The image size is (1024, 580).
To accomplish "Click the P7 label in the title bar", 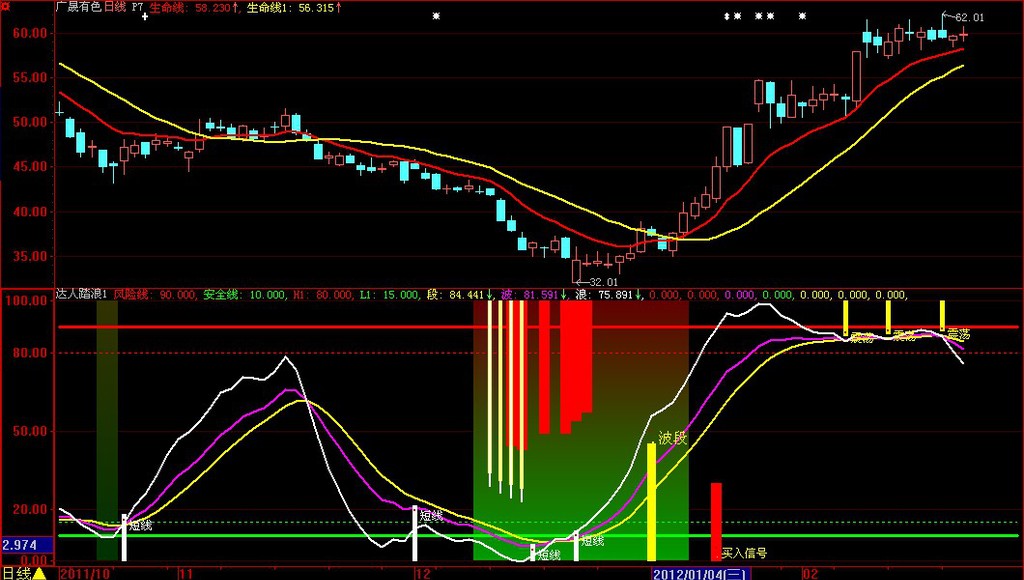I will [138, 6].
